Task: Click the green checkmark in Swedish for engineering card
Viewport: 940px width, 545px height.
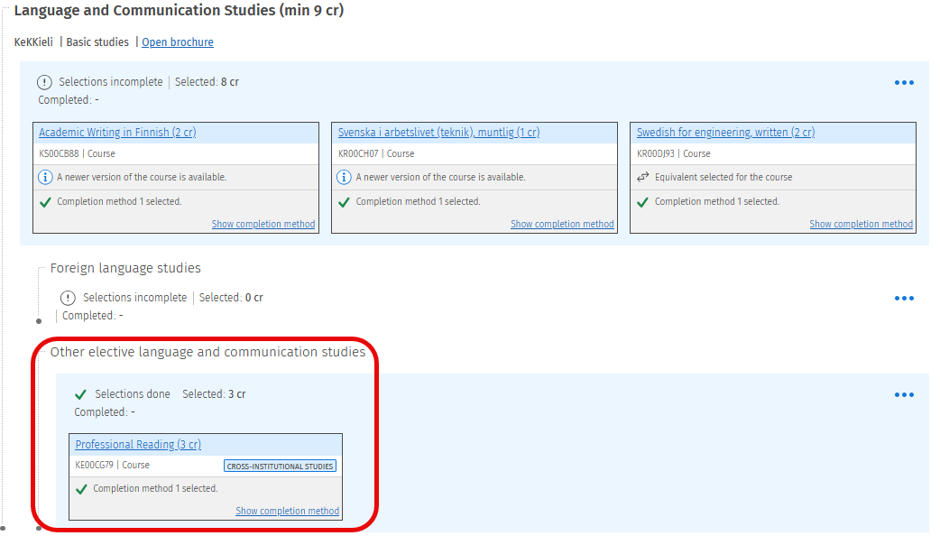Action: pos(643,202)
